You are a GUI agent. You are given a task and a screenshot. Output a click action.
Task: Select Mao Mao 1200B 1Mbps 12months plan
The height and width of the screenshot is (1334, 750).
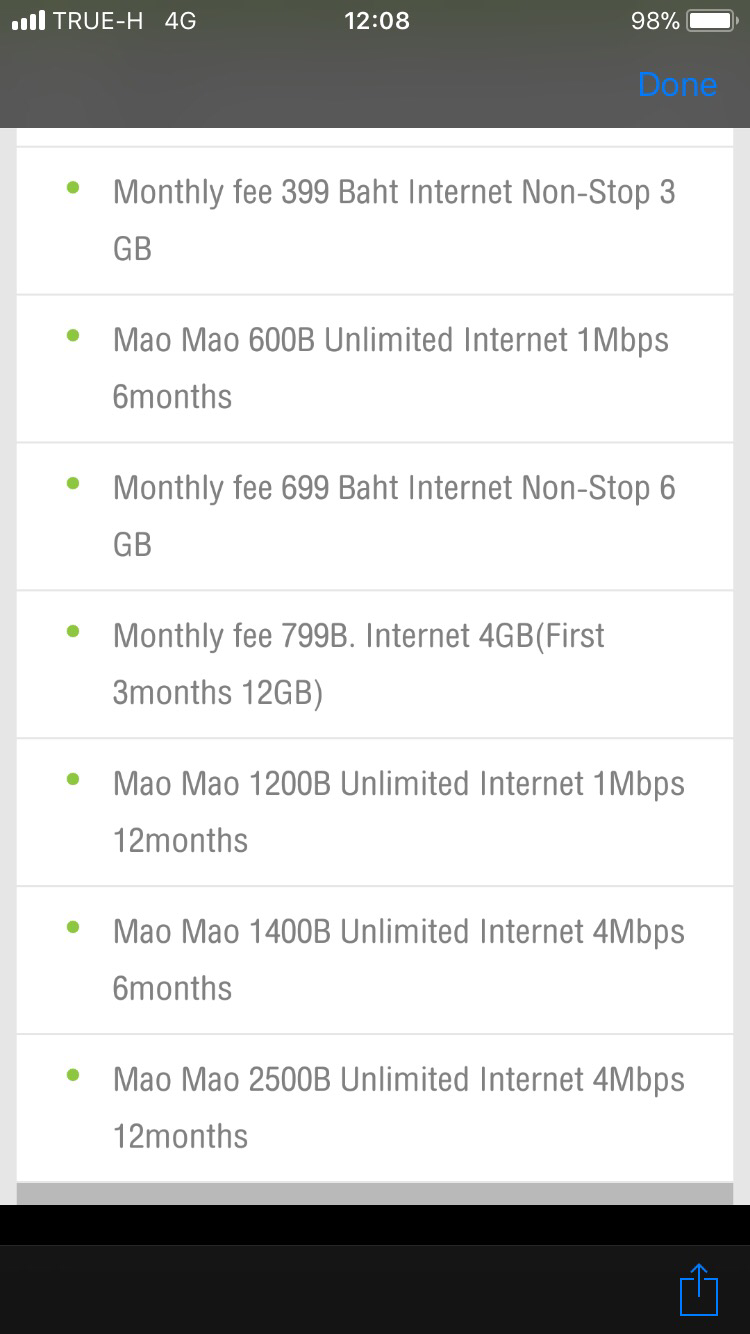(x=398, y=812)
